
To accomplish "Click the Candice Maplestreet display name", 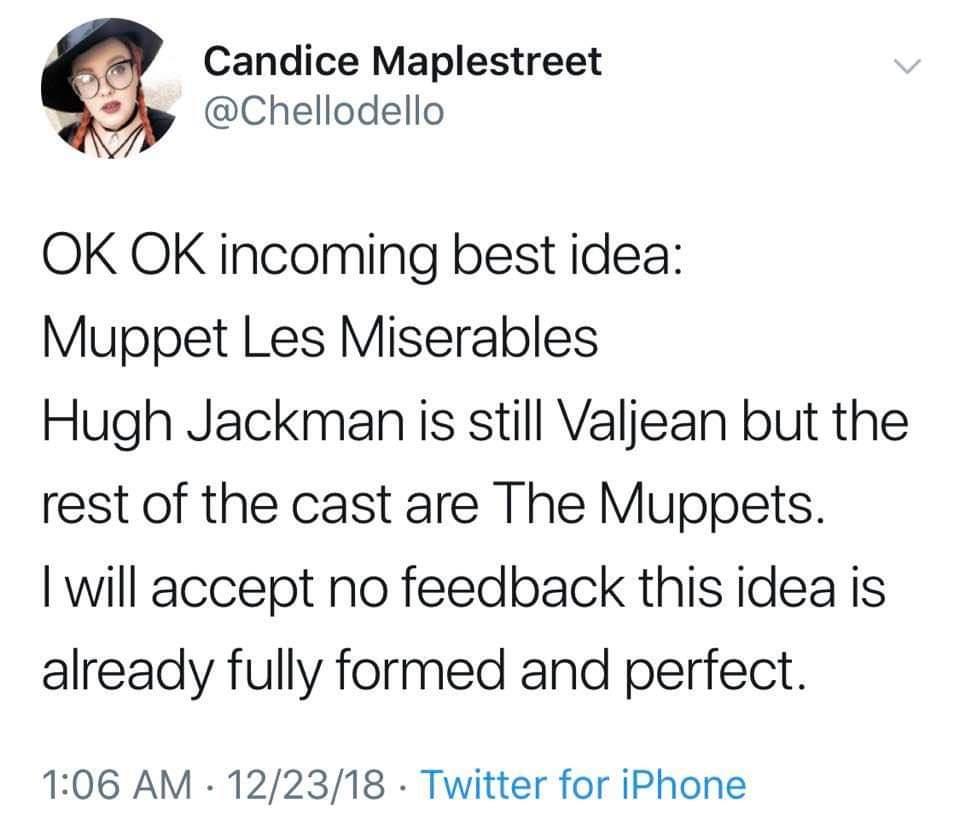I will click(402, 62).
